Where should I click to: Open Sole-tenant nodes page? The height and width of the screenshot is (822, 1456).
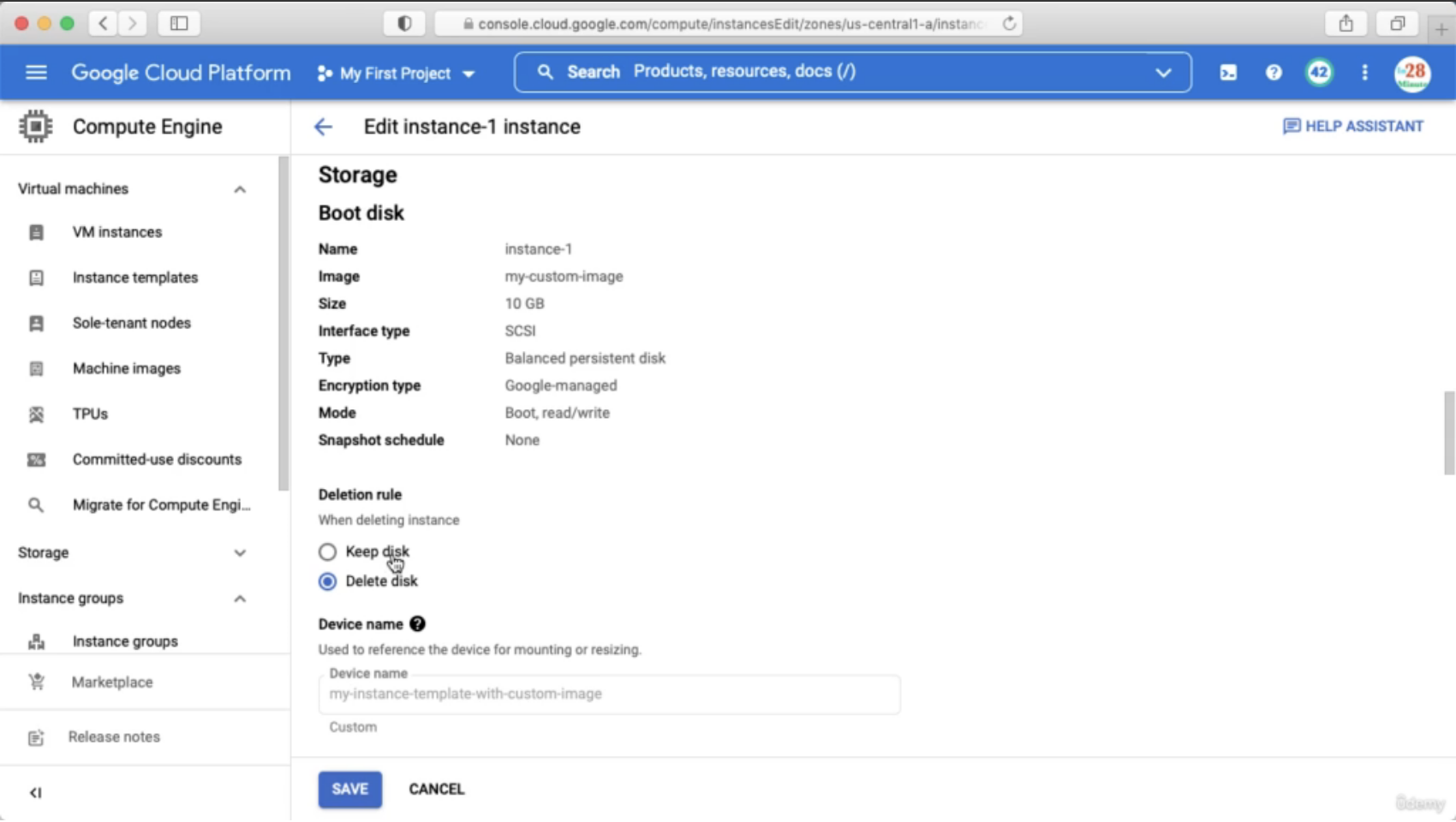point(132,323)
